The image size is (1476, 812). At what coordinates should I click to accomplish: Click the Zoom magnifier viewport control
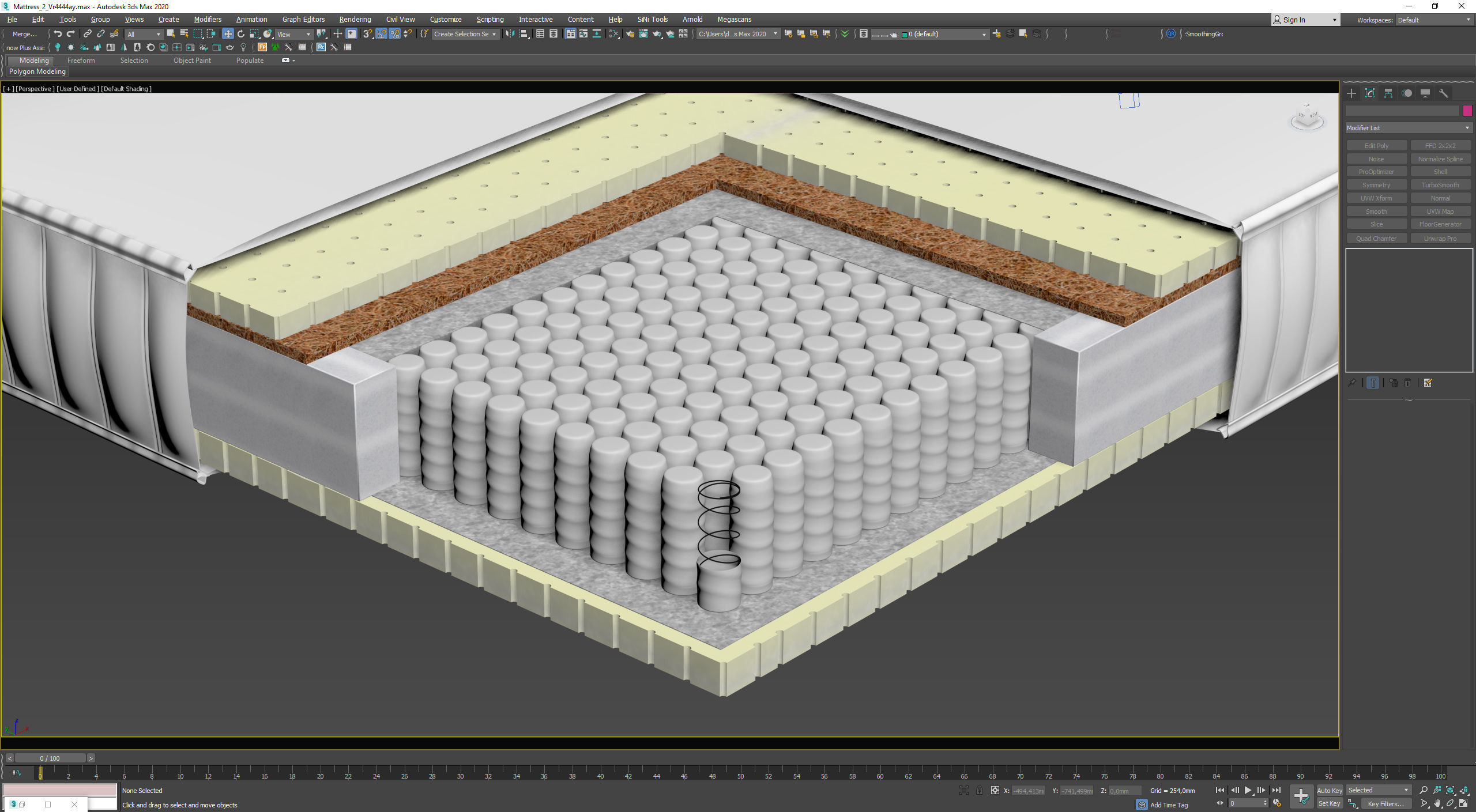coord(1424,790)
